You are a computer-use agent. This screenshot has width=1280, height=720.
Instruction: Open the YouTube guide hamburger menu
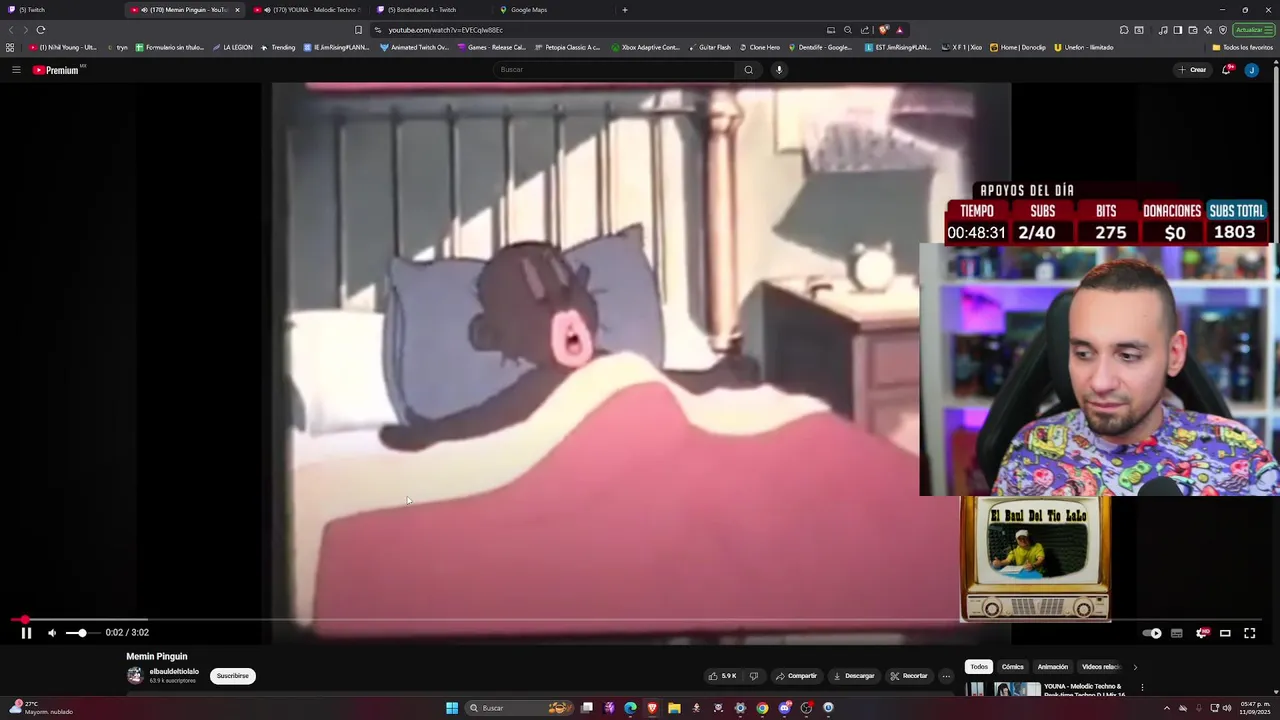click(x=16, y=70)
